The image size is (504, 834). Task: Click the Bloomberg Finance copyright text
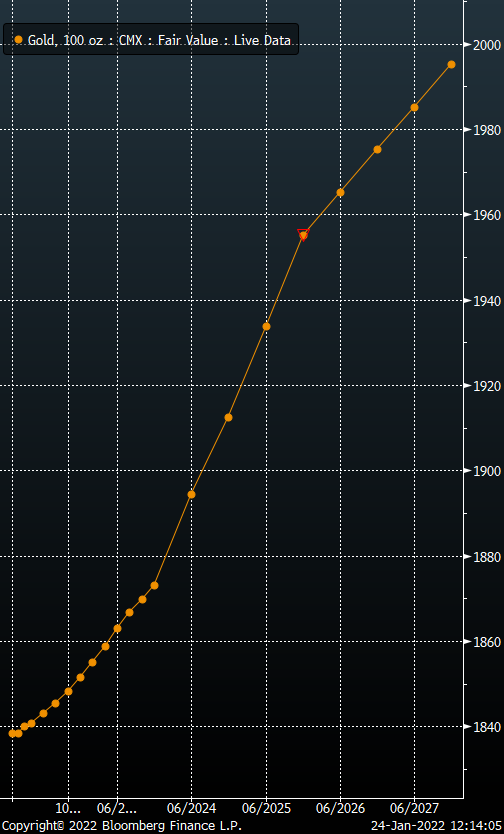click(122, 825)
